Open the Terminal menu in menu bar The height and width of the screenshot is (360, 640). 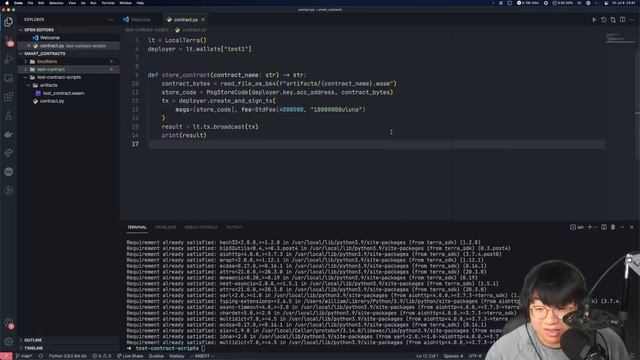pyautogui.click(x=108, y=3)
